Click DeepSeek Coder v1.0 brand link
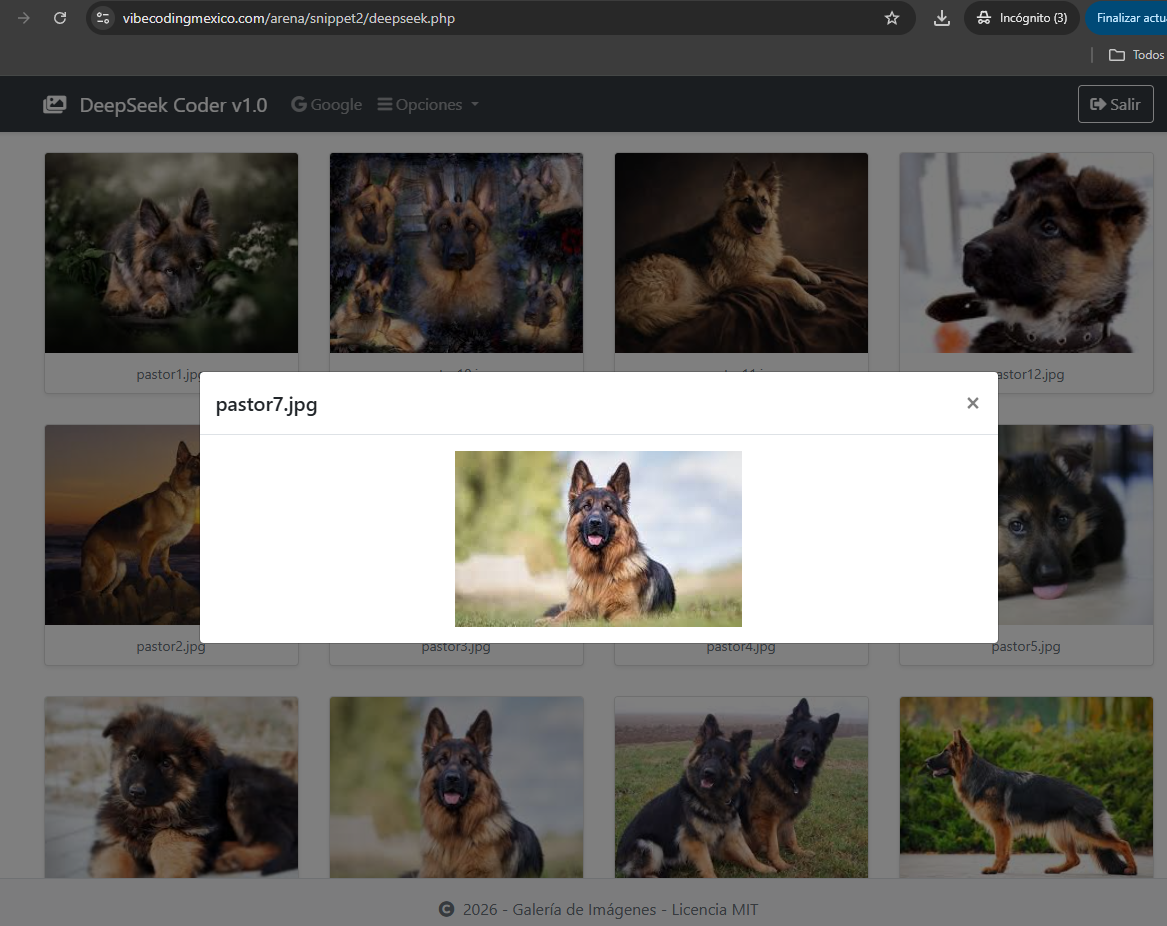 173,105
